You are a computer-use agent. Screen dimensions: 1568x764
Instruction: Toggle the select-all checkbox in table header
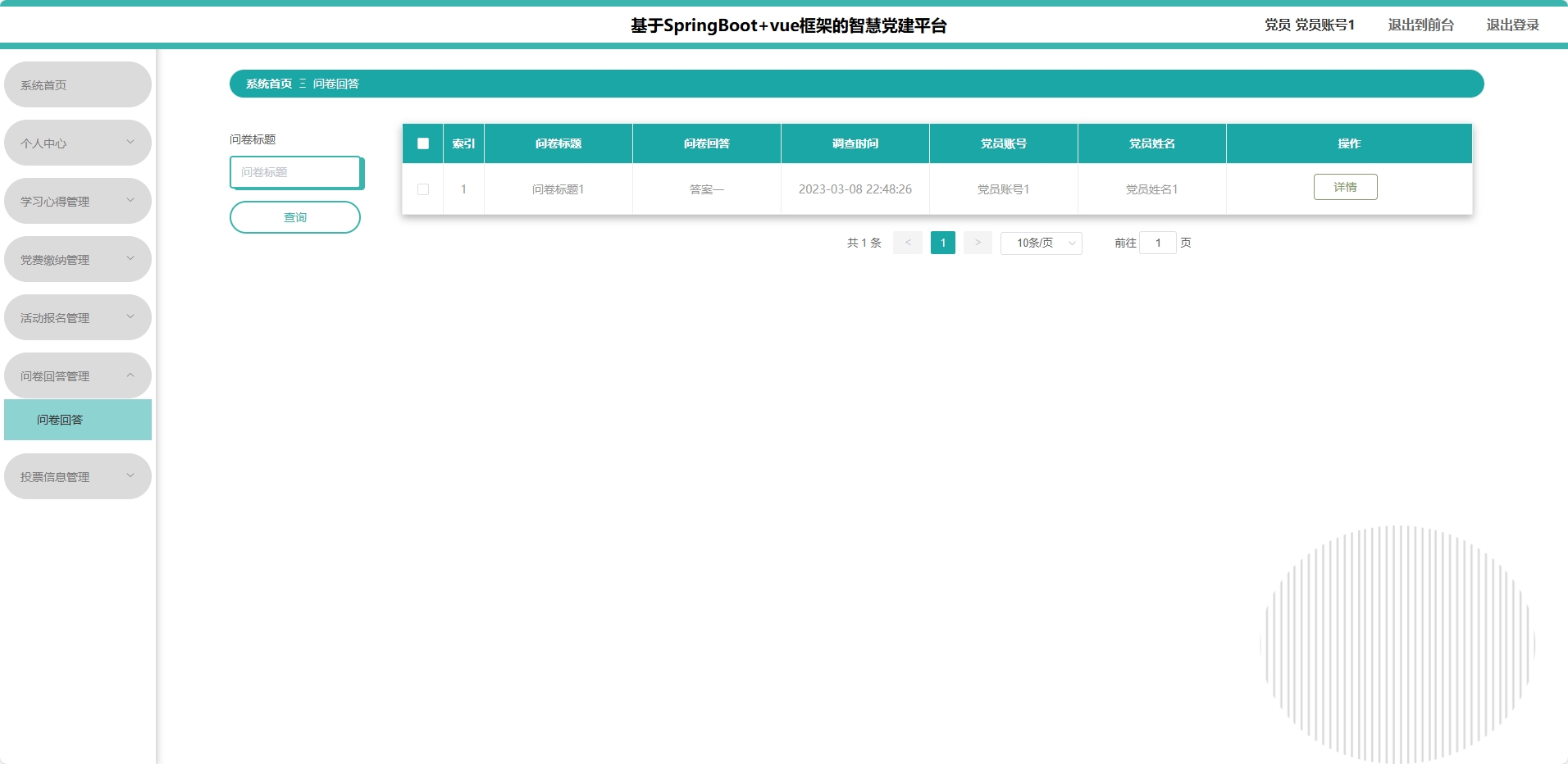point(423,143)
